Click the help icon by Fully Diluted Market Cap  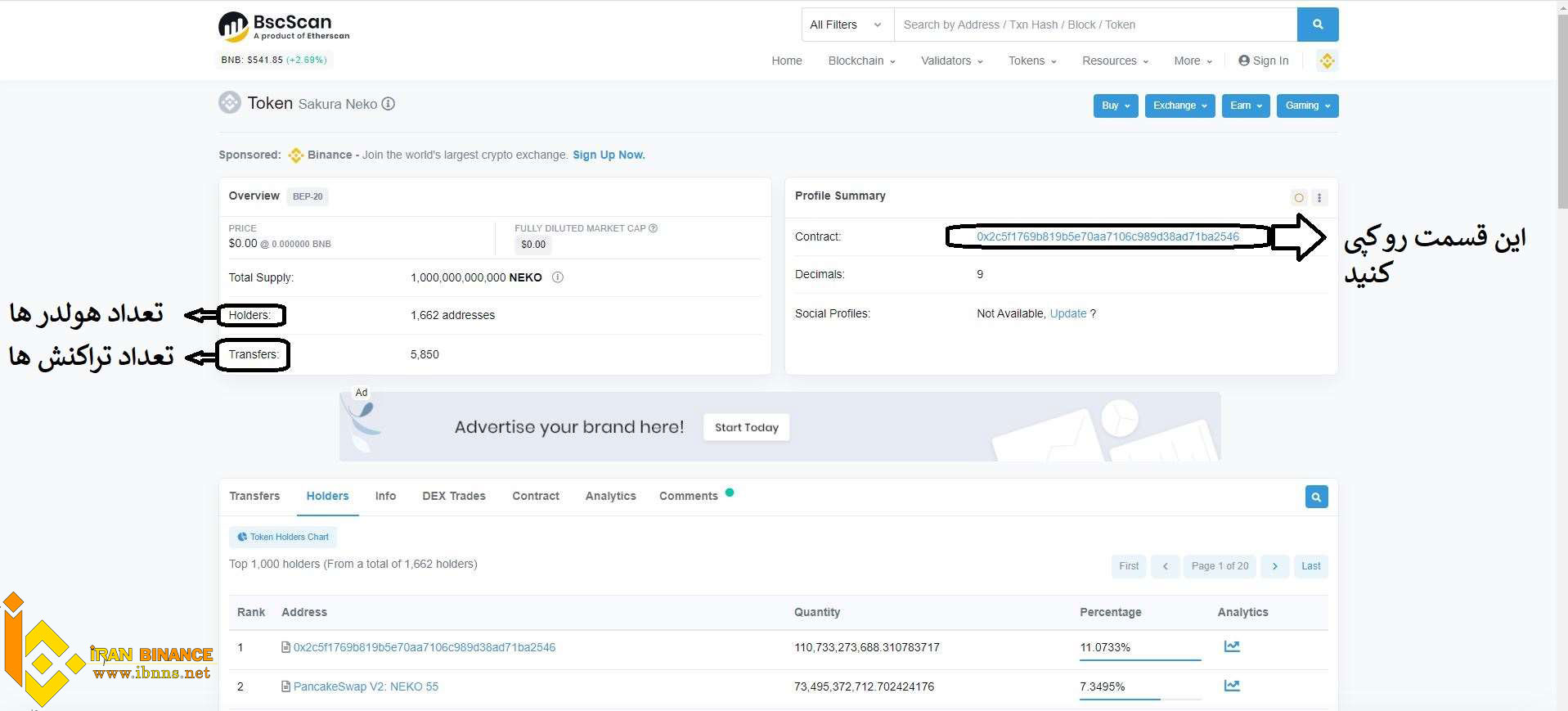pos(653,228)
